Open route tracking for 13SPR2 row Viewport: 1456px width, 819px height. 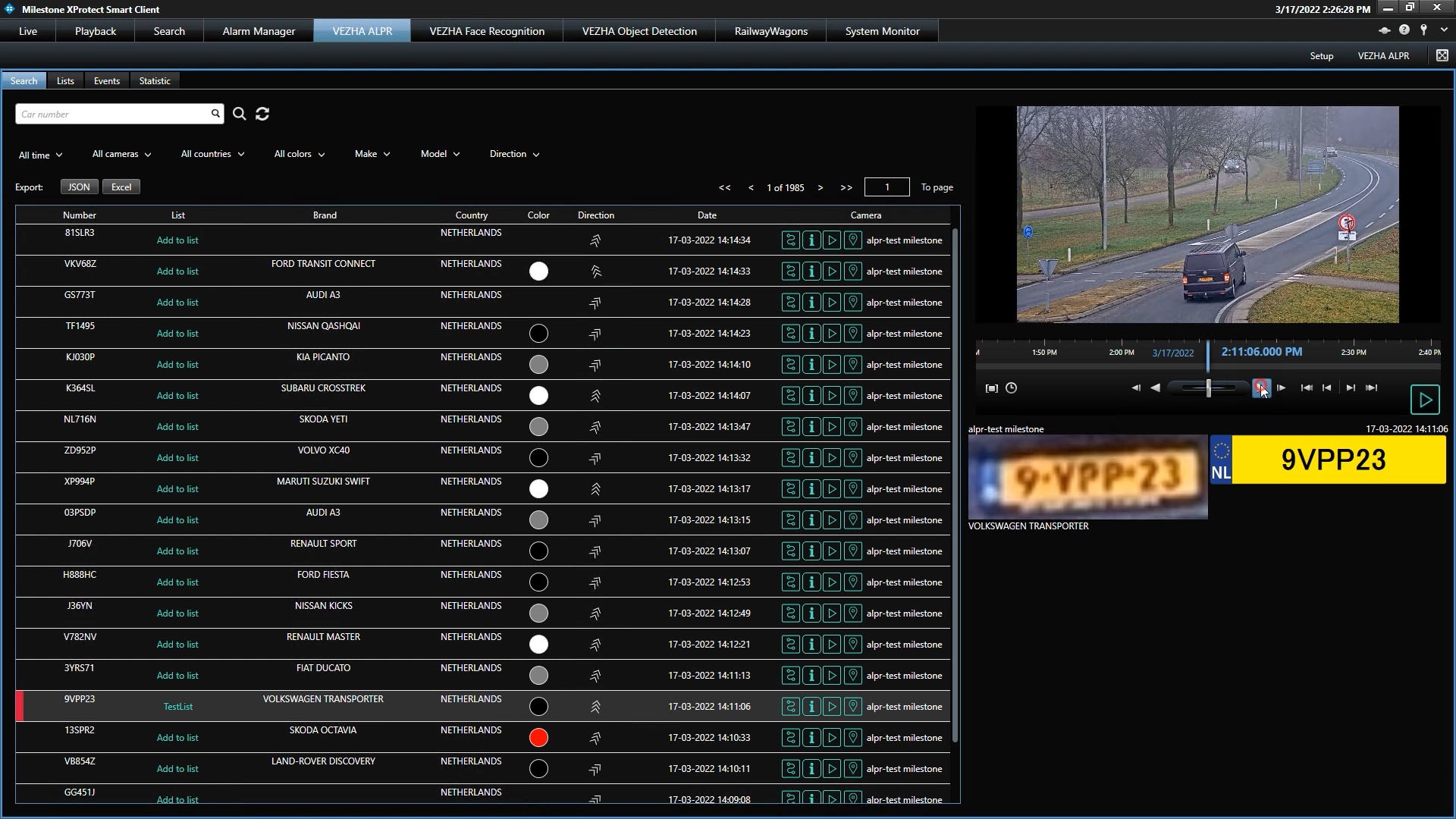point(790,738)
